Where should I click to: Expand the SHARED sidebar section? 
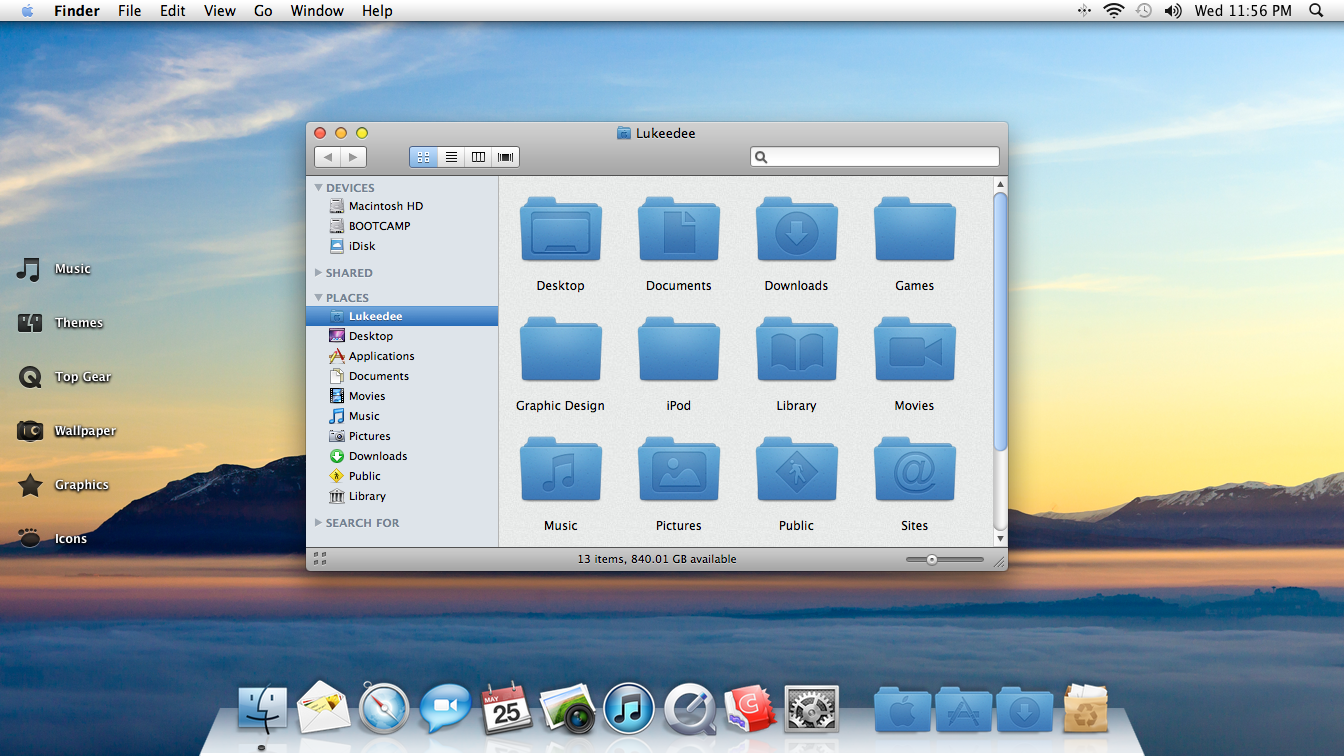click(x=319, y=272)
